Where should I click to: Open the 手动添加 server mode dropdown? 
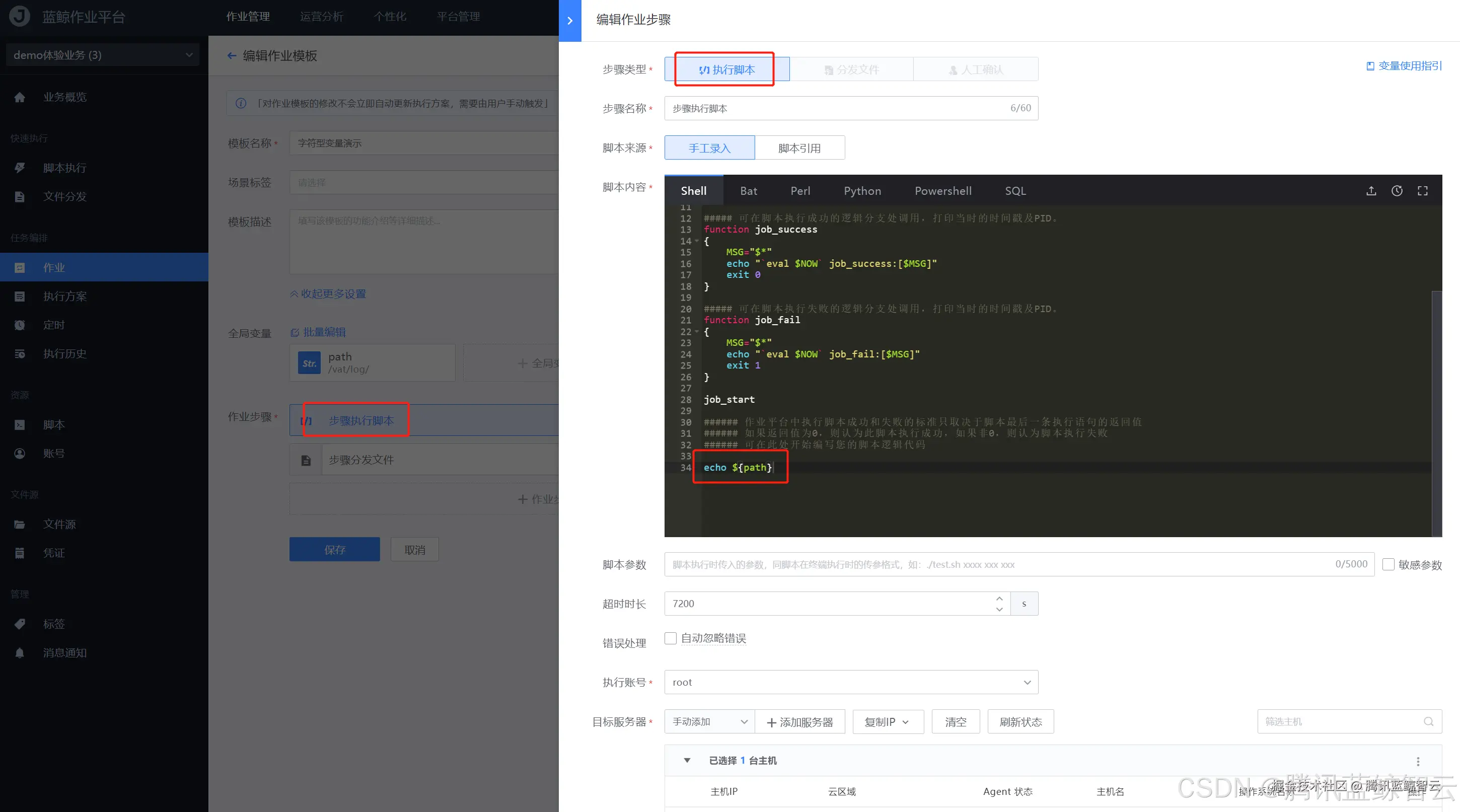click(x=709, y=722)
